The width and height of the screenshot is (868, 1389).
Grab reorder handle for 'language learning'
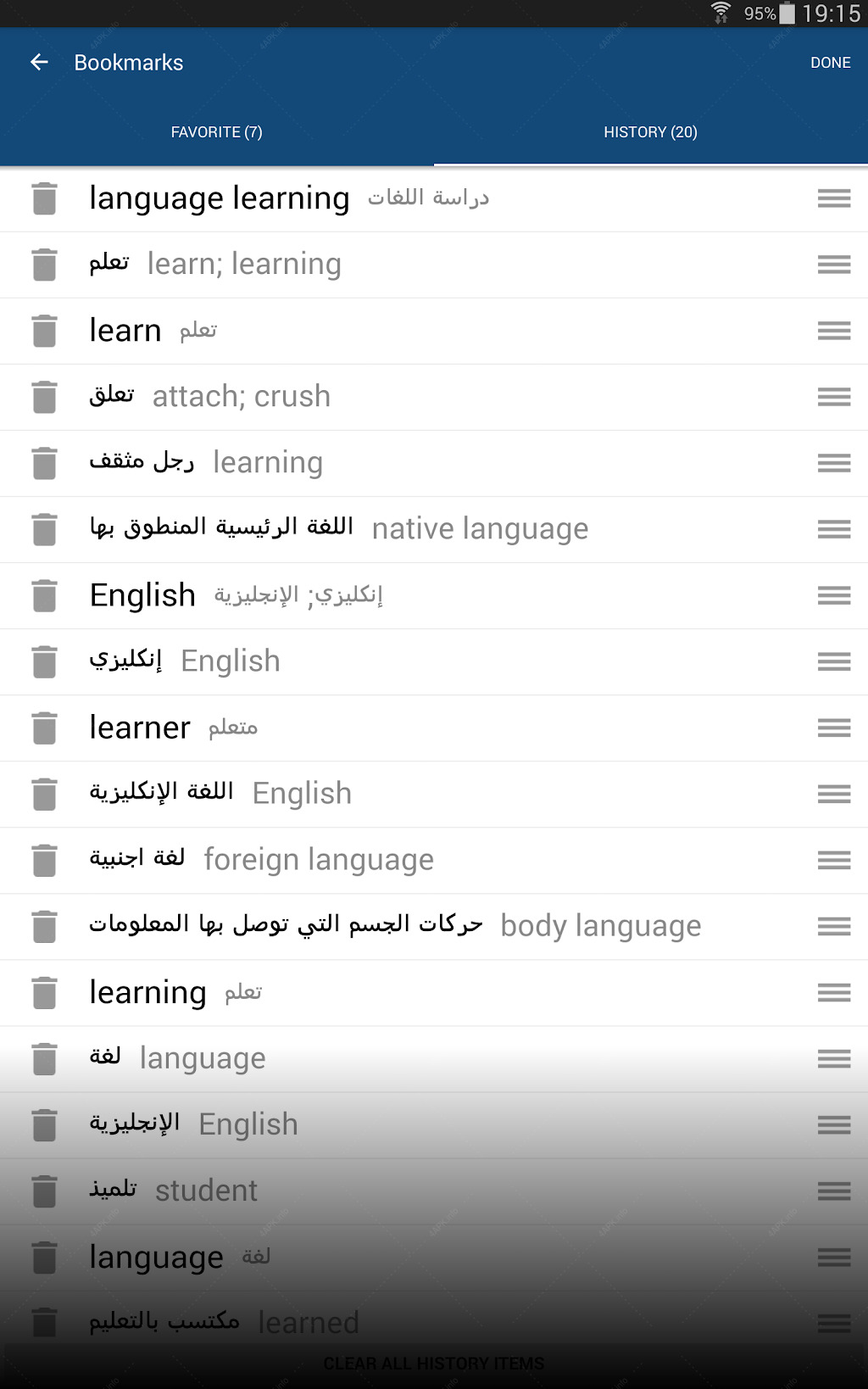pyautogui.click(x=834, y=198)
